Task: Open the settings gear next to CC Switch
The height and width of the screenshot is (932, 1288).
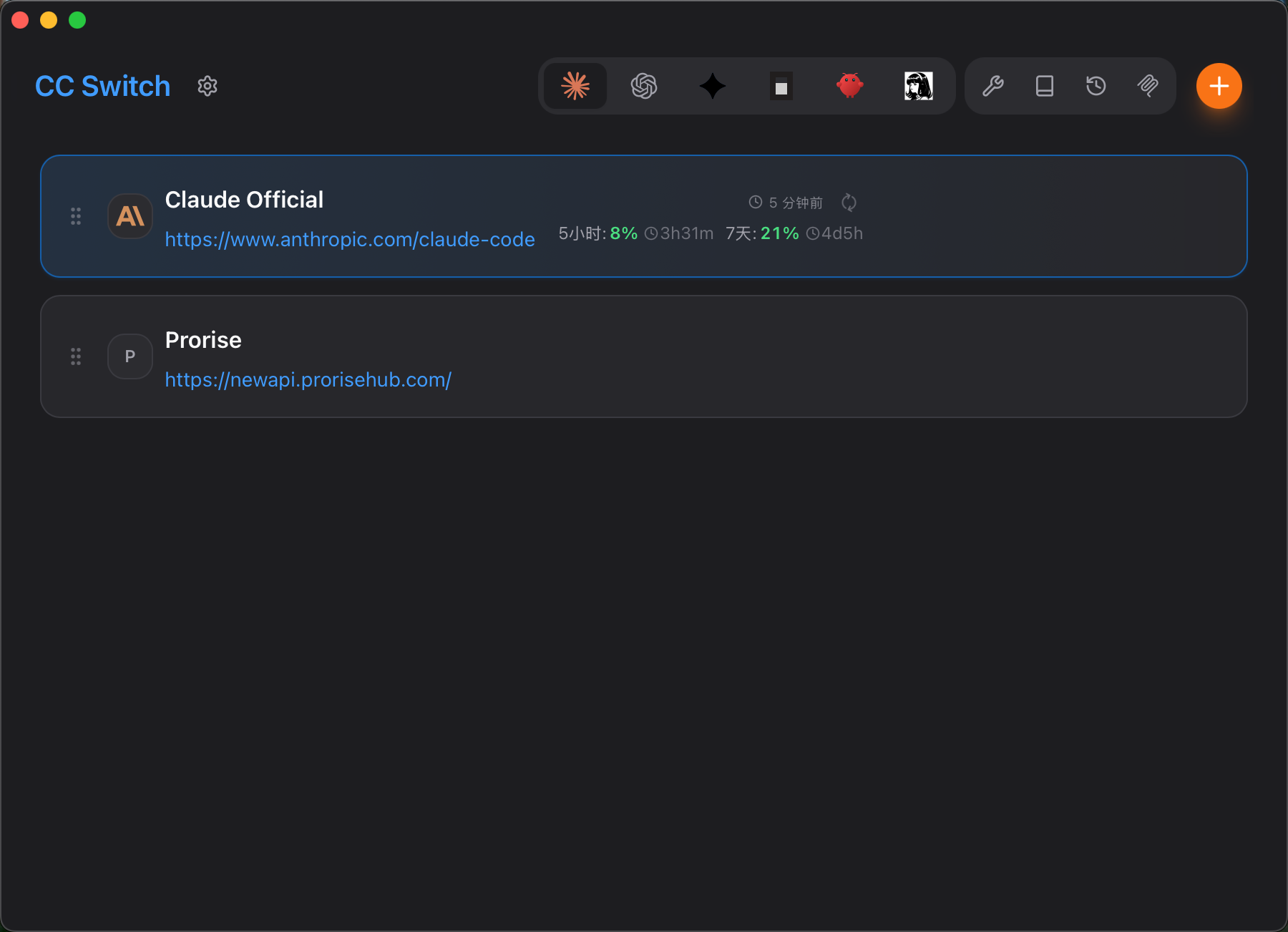Action: click(208, 86)
